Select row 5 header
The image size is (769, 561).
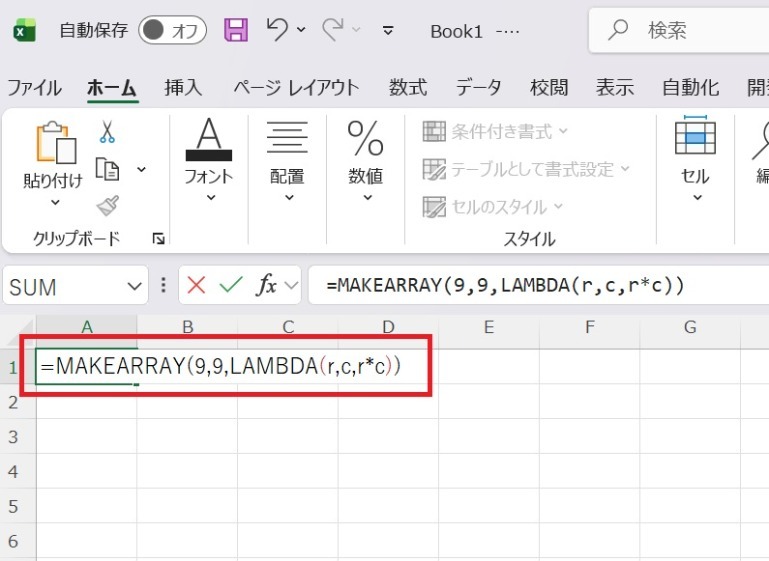pyautogui.click(x=13, y=507)
